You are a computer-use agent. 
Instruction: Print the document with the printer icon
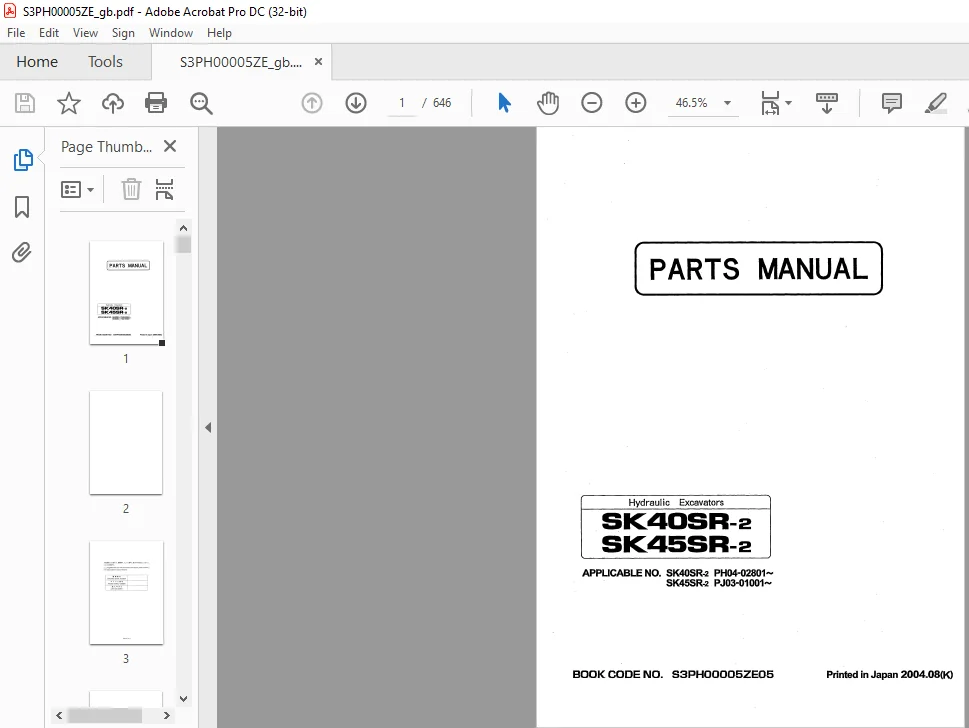pyautogui.click(x=156, y=103)
